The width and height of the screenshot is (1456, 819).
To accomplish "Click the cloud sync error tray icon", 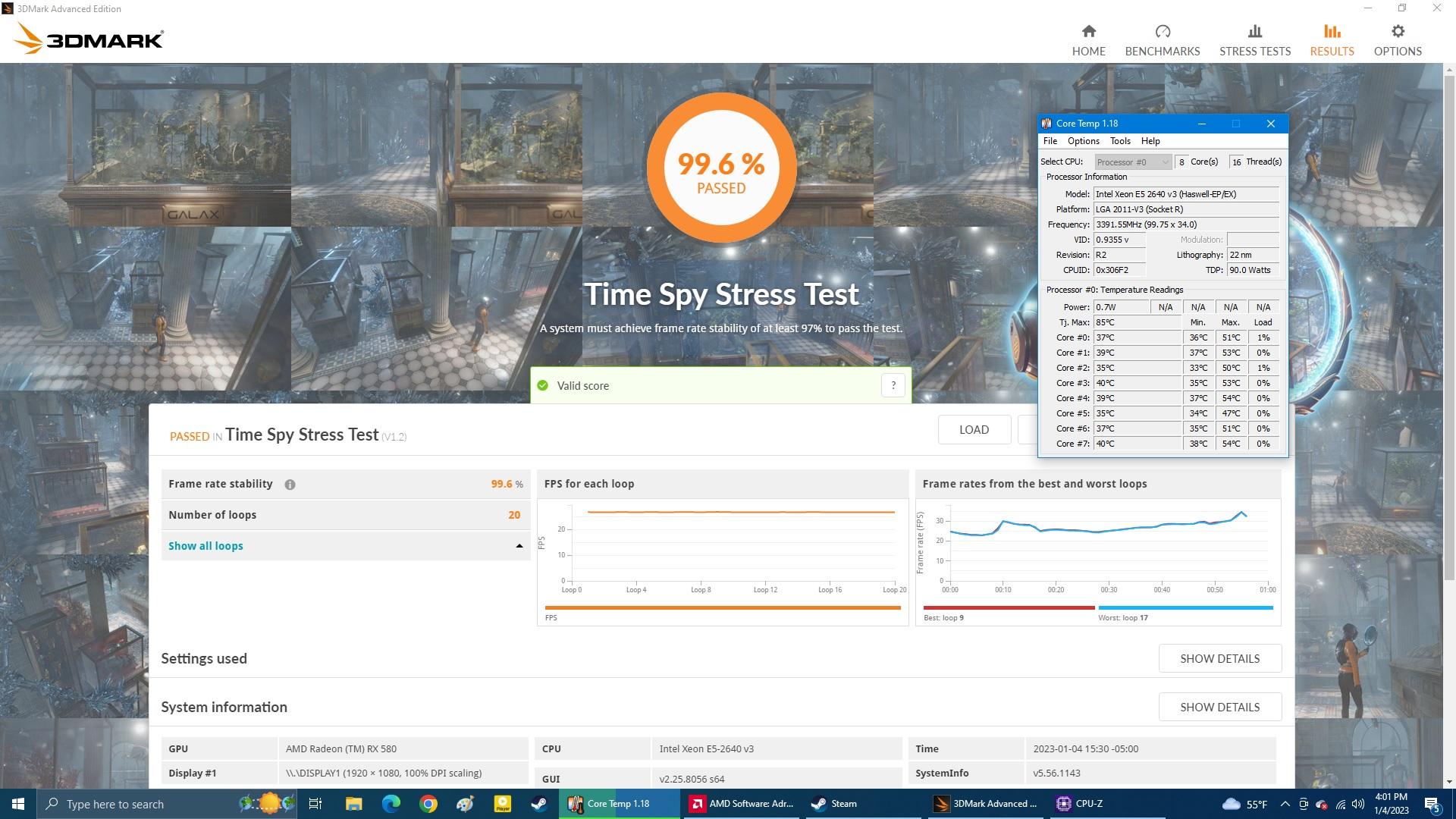I will (1322, 804).
